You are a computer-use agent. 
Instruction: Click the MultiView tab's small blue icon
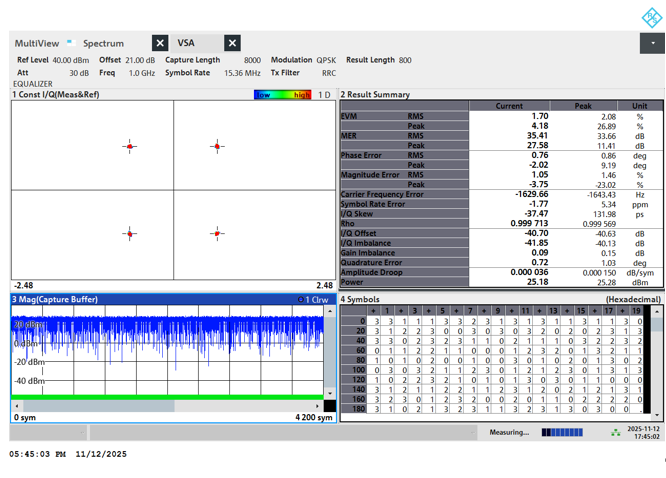coord(70,42)
